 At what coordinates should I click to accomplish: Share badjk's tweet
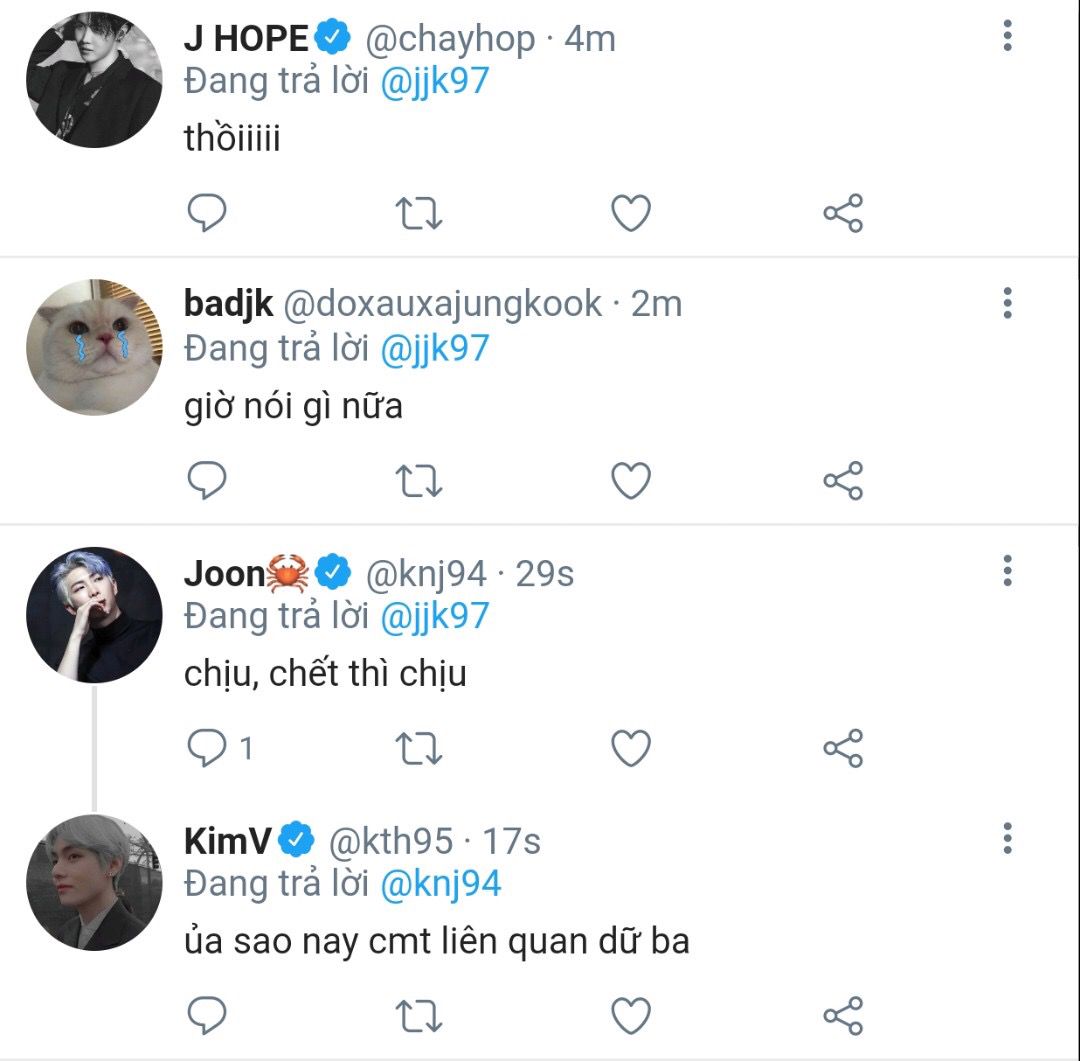click(843, 481)
